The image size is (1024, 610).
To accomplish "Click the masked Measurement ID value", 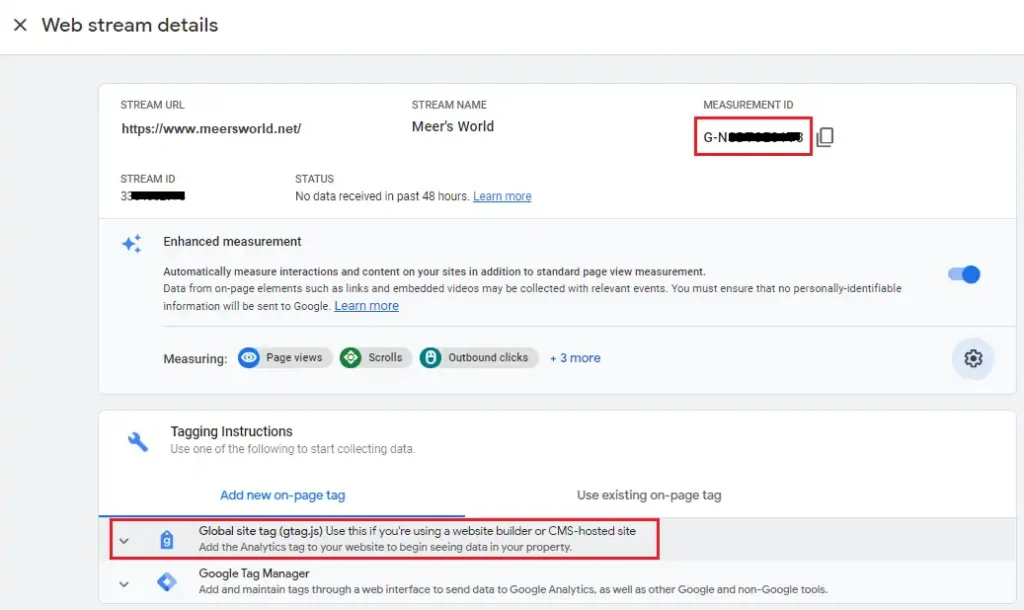I will pos(753,137).
